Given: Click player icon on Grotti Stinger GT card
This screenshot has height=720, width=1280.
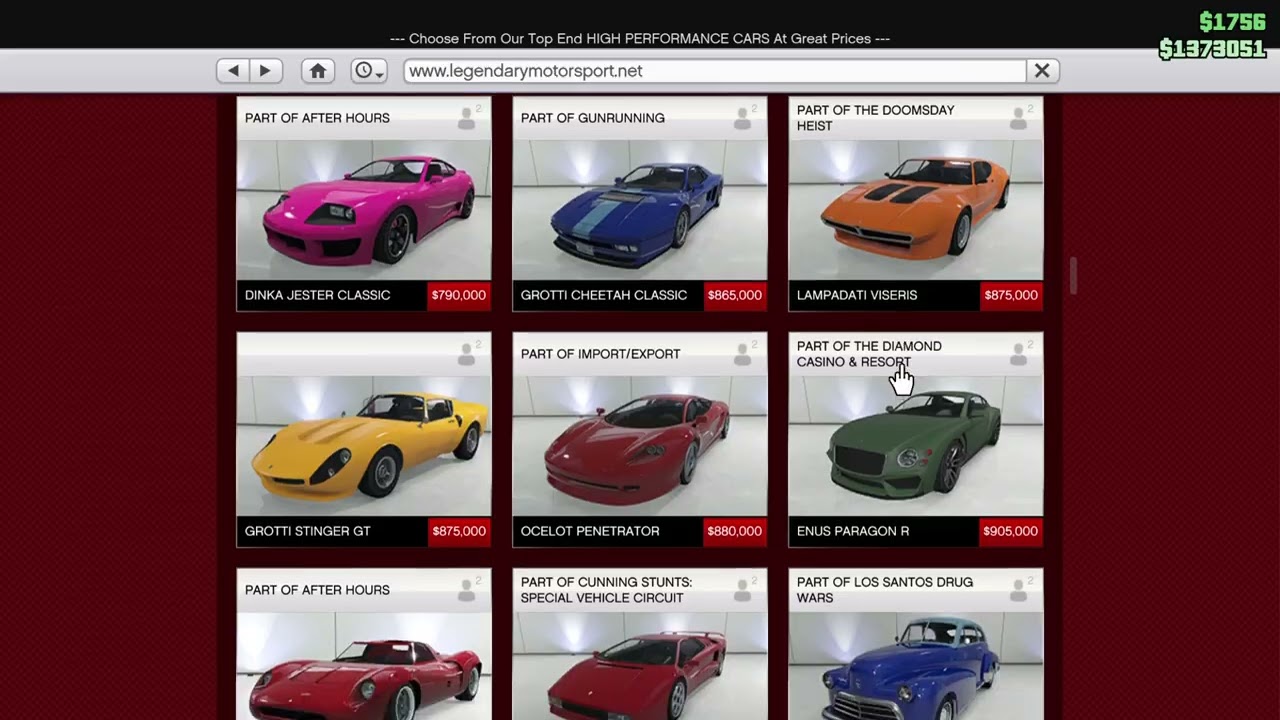Looking at the screenshot, I should [x=467, y=354].
